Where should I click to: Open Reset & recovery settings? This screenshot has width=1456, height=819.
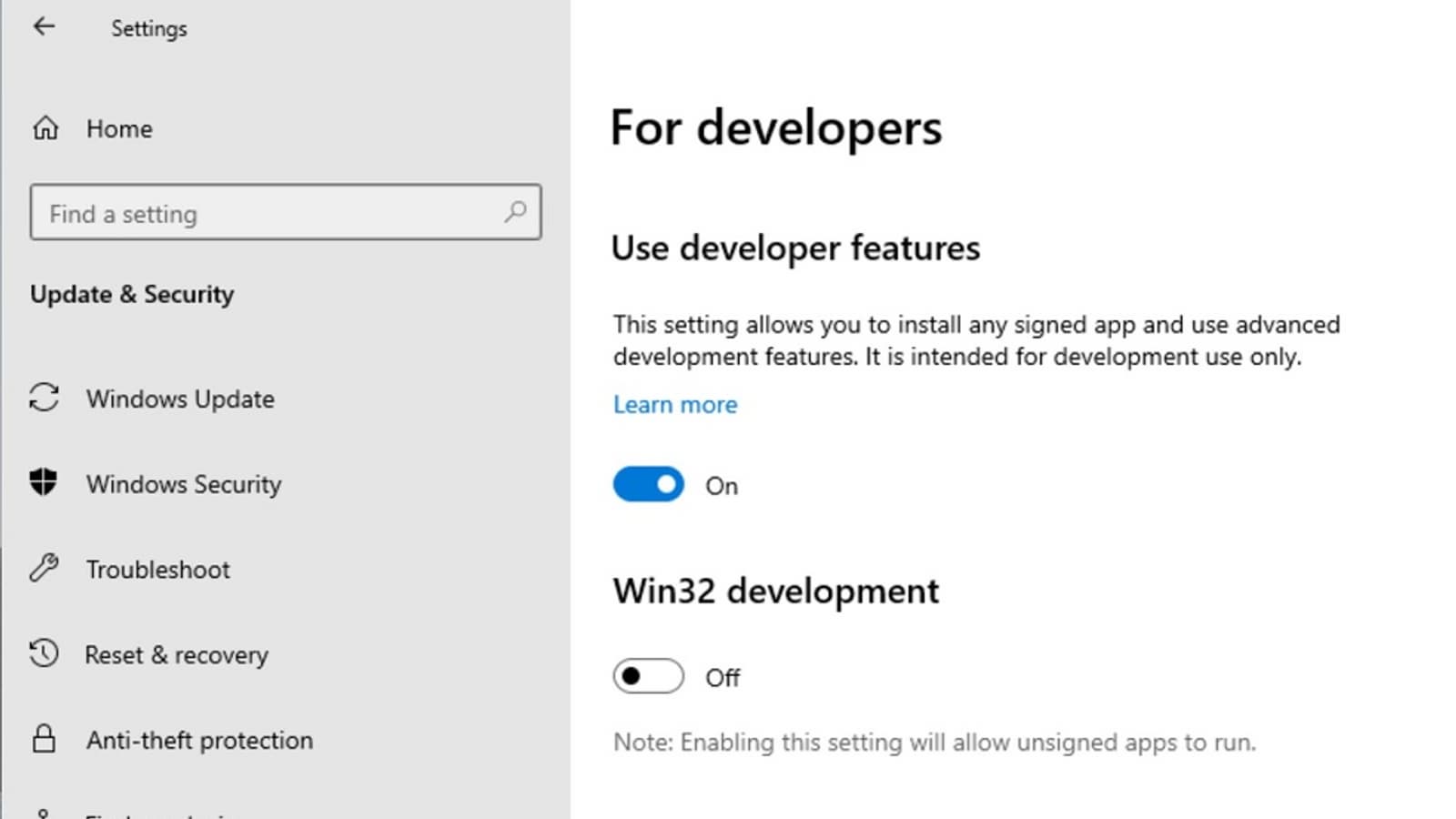177,655
